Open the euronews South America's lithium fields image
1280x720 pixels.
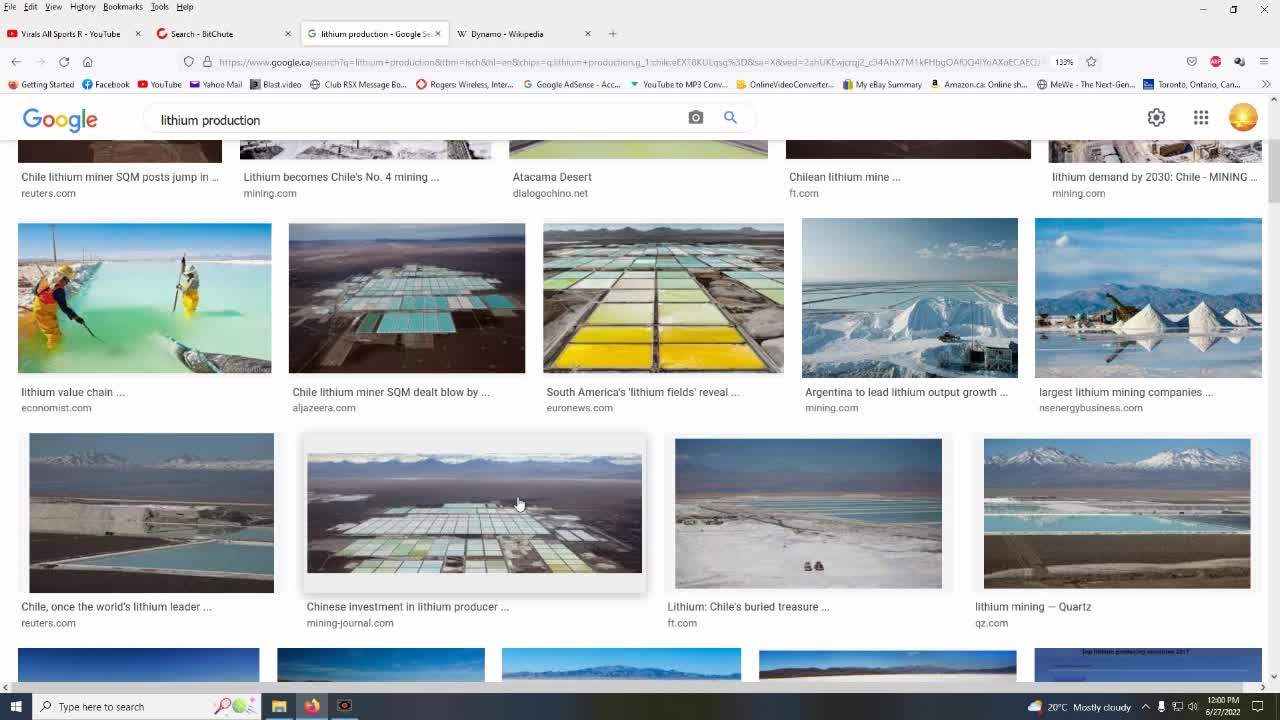tap(663, 298)
